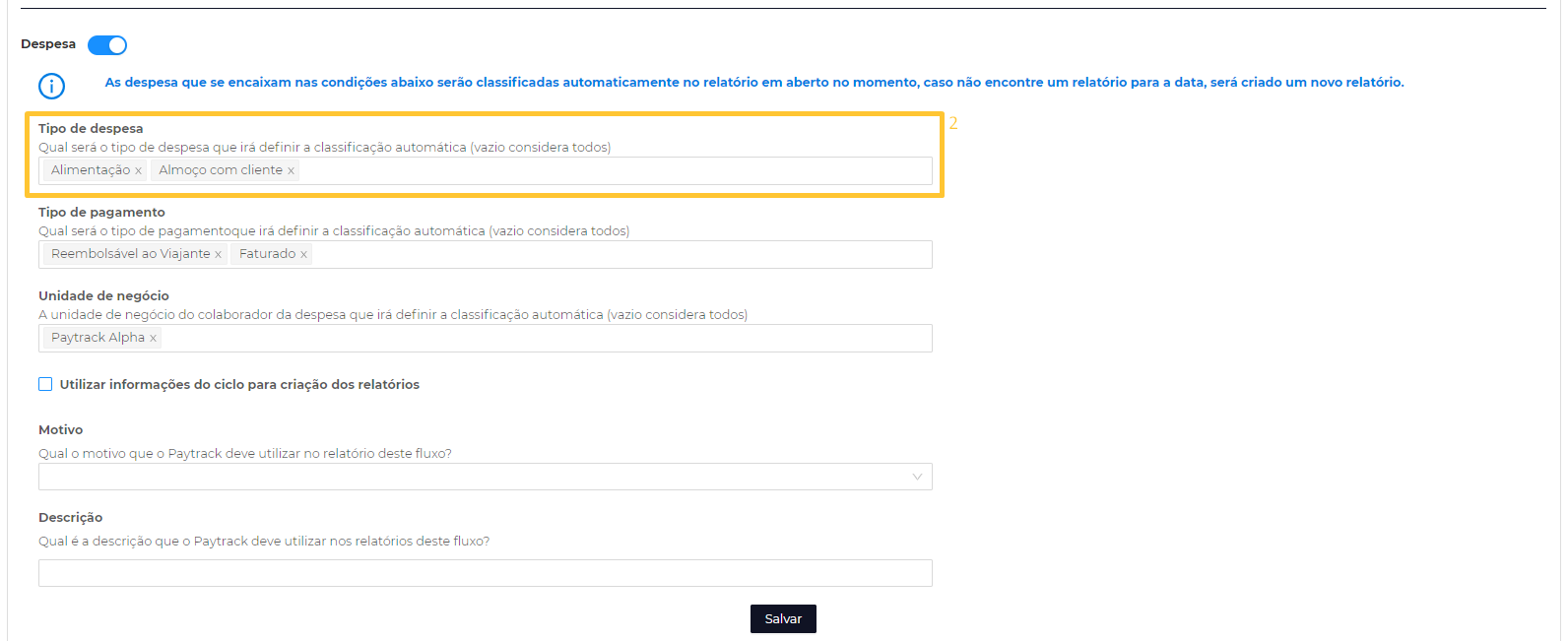Enable the cycle information checkbox
The image size is (1568, 641).
pos(45,384)
